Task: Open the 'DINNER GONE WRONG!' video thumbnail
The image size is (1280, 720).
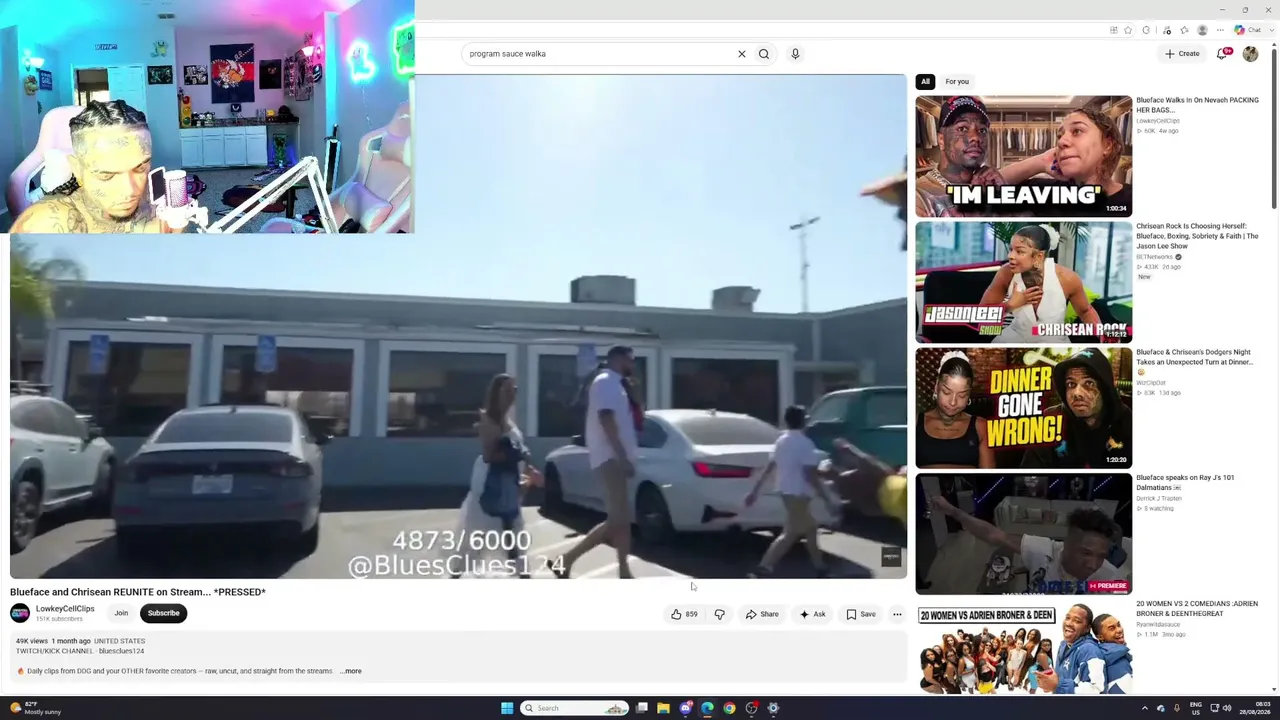Action: click(1024, 408)
